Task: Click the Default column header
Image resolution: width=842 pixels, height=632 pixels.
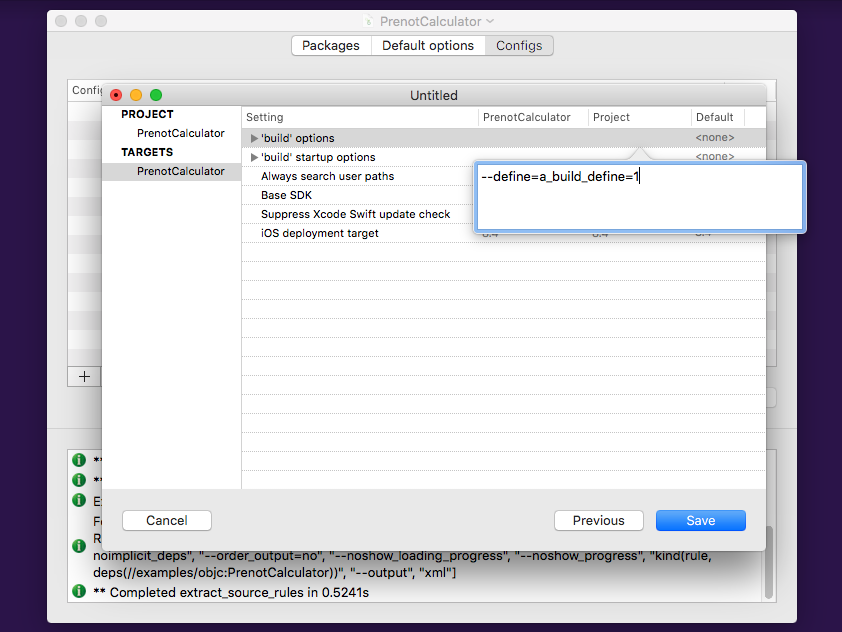Action: tap(718, 117)
